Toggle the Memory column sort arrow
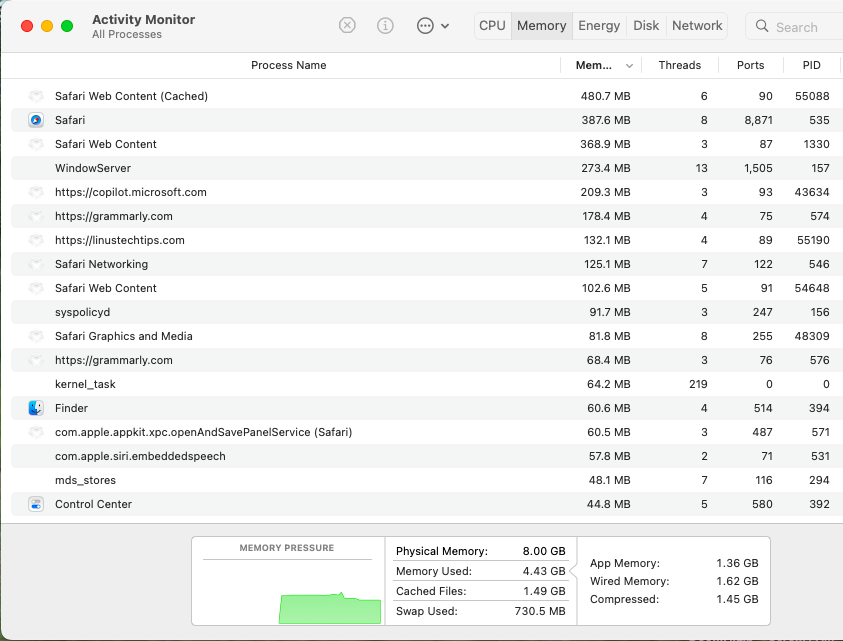843x641 pixels. [629, 66]
